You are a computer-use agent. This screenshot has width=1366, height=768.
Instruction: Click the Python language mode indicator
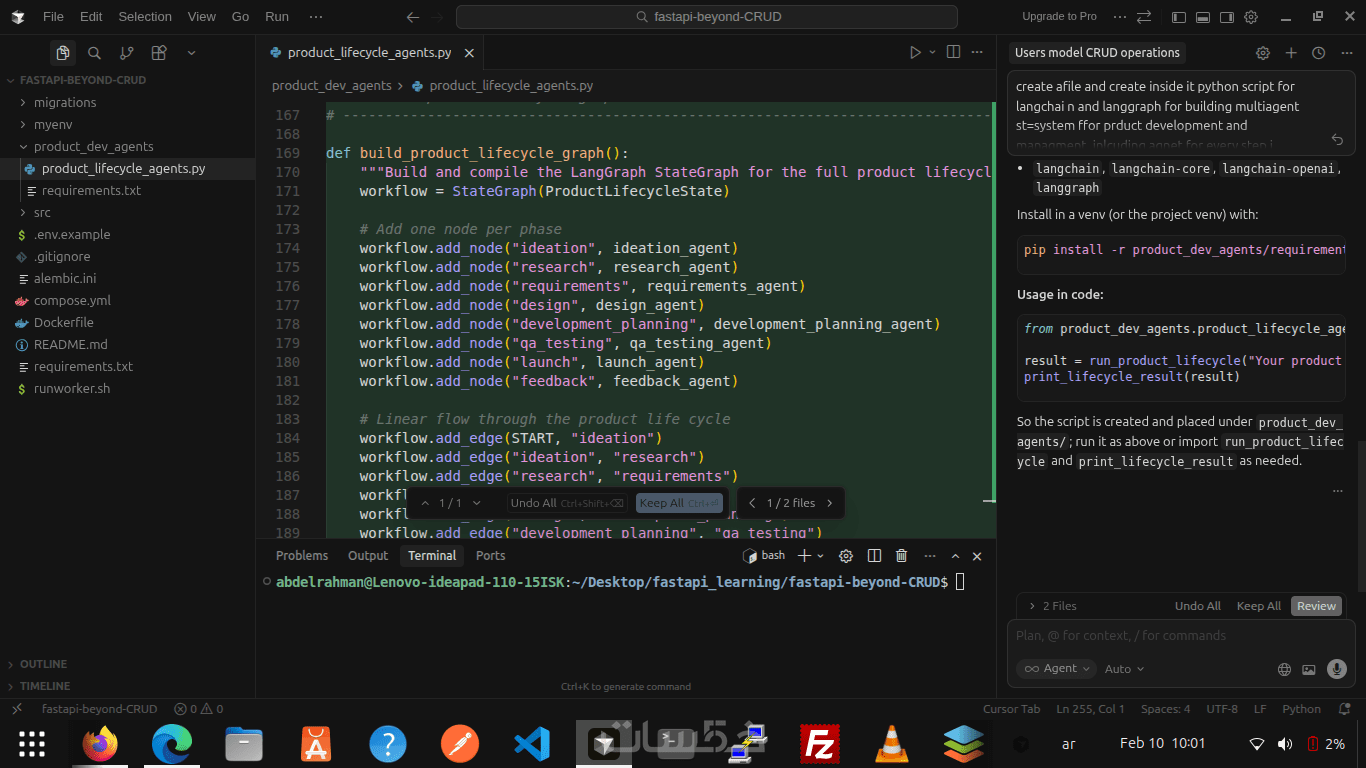pos(1302,709)
